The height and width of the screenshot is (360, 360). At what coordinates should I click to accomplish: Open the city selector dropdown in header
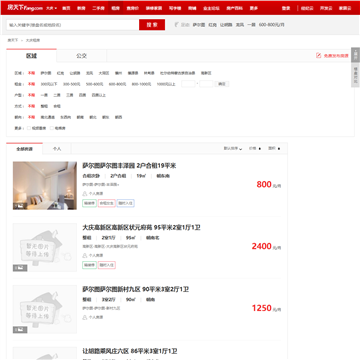51,8
